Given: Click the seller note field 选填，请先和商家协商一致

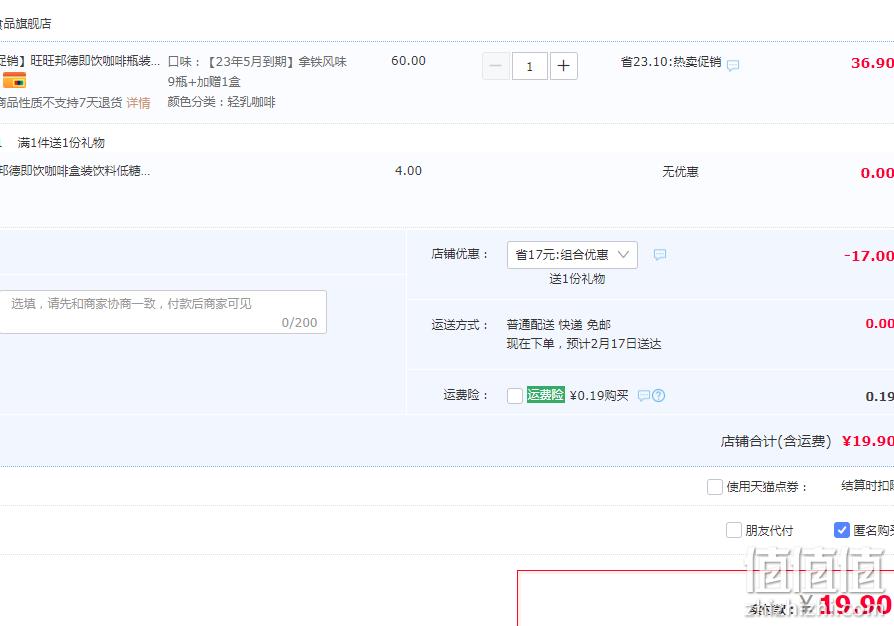Looking at the screenshot, I should click(x=162, y=312).
